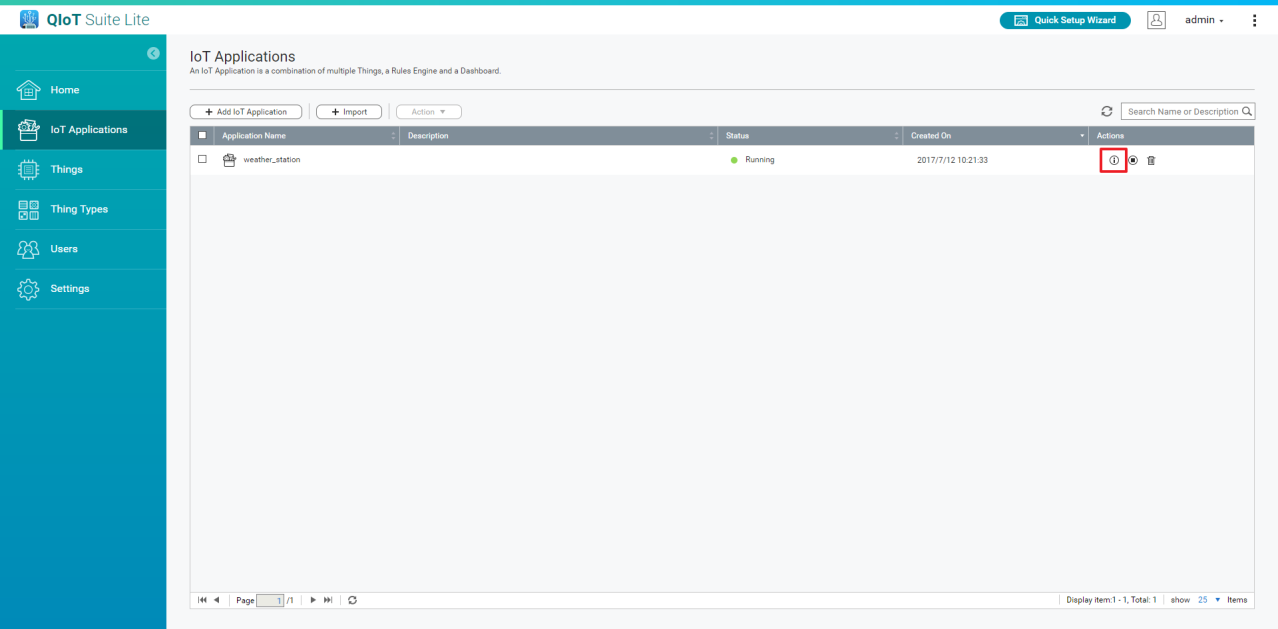Screen dimensions: 1278x629
Task: Stop the weather_station application
Action: (x=1133, y=160)
